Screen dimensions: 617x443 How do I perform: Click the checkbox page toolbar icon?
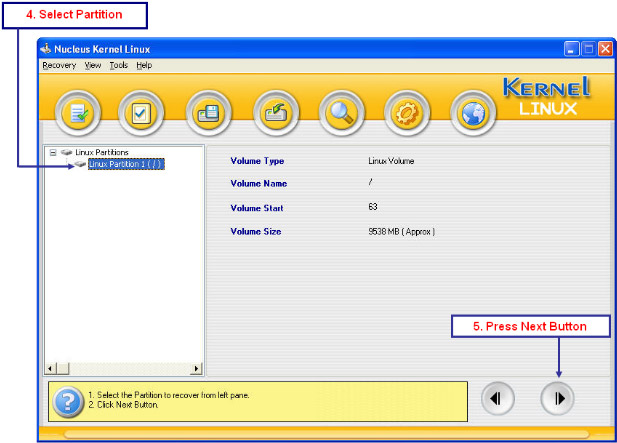pyautogui.click(x=141, y=113)
